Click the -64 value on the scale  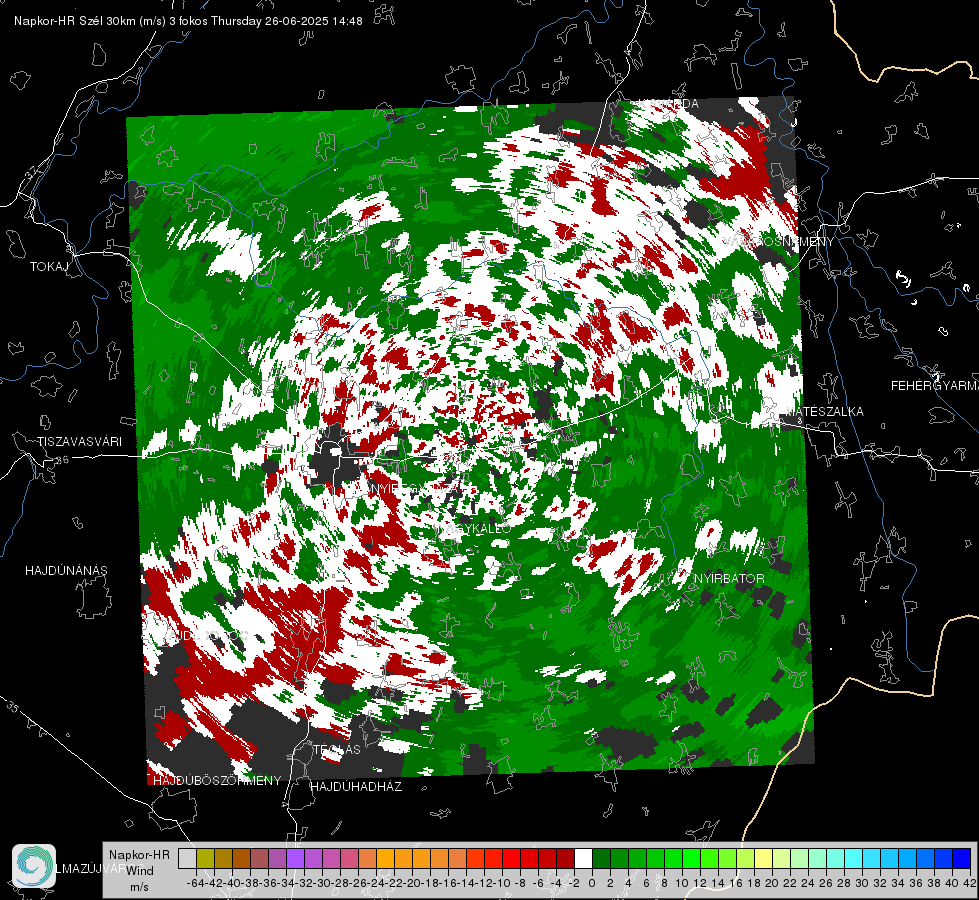click(195, 883)
